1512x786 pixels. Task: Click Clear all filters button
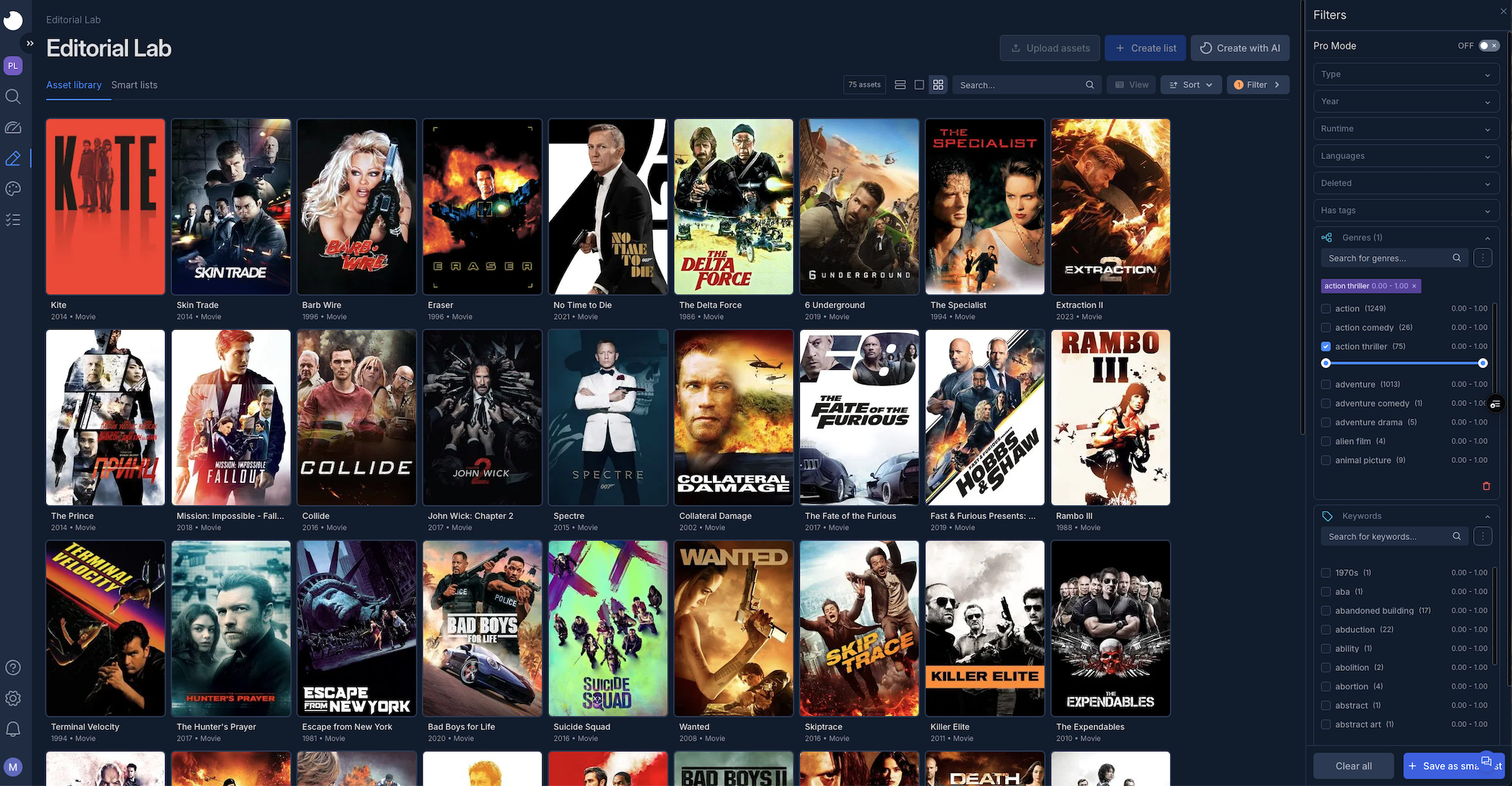click(x=1354, y=766)
